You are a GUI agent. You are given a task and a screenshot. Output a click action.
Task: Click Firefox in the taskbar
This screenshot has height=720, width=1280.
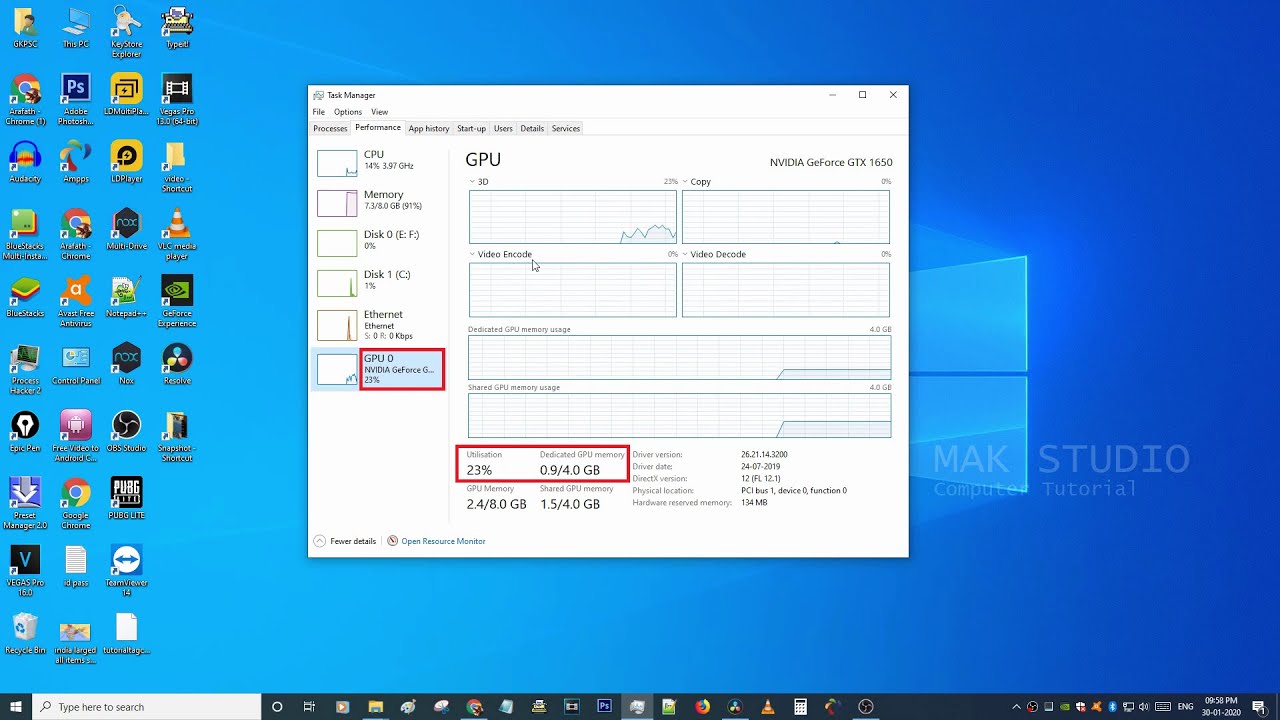click(x=702, y=707)
